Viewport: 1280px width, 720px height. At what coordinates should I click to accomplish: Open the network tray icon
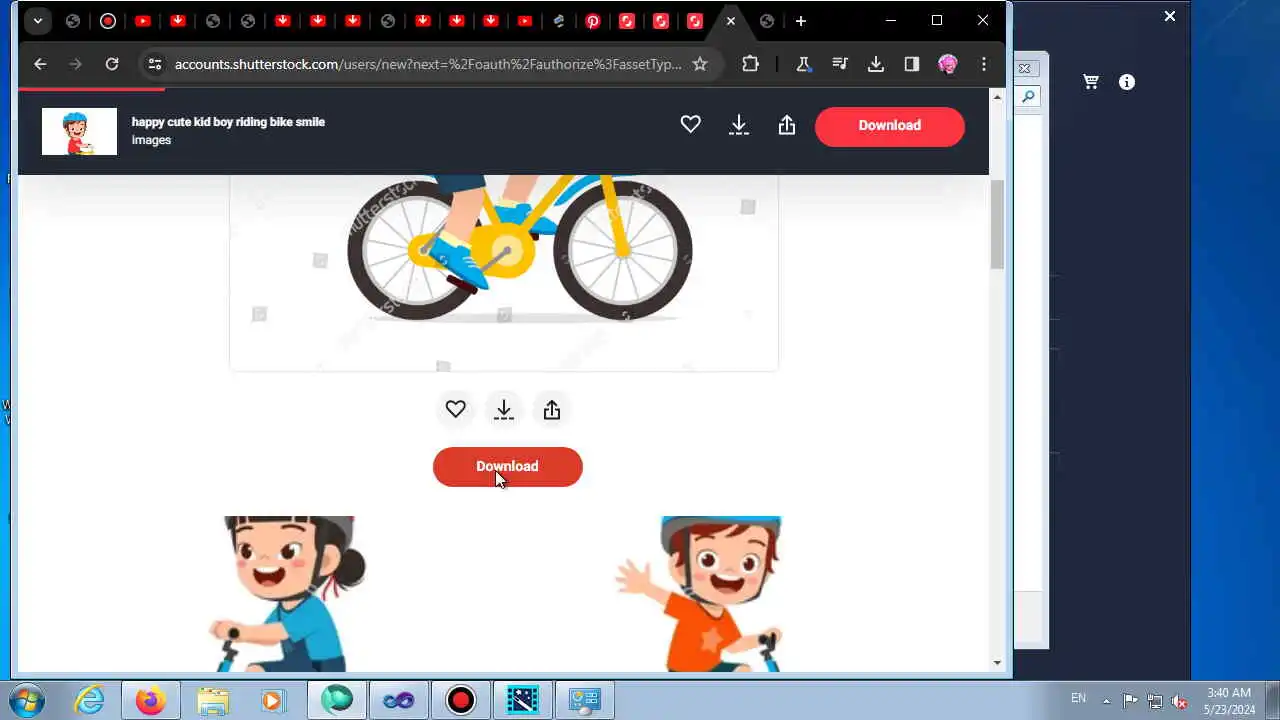(x=1155, y=700)
